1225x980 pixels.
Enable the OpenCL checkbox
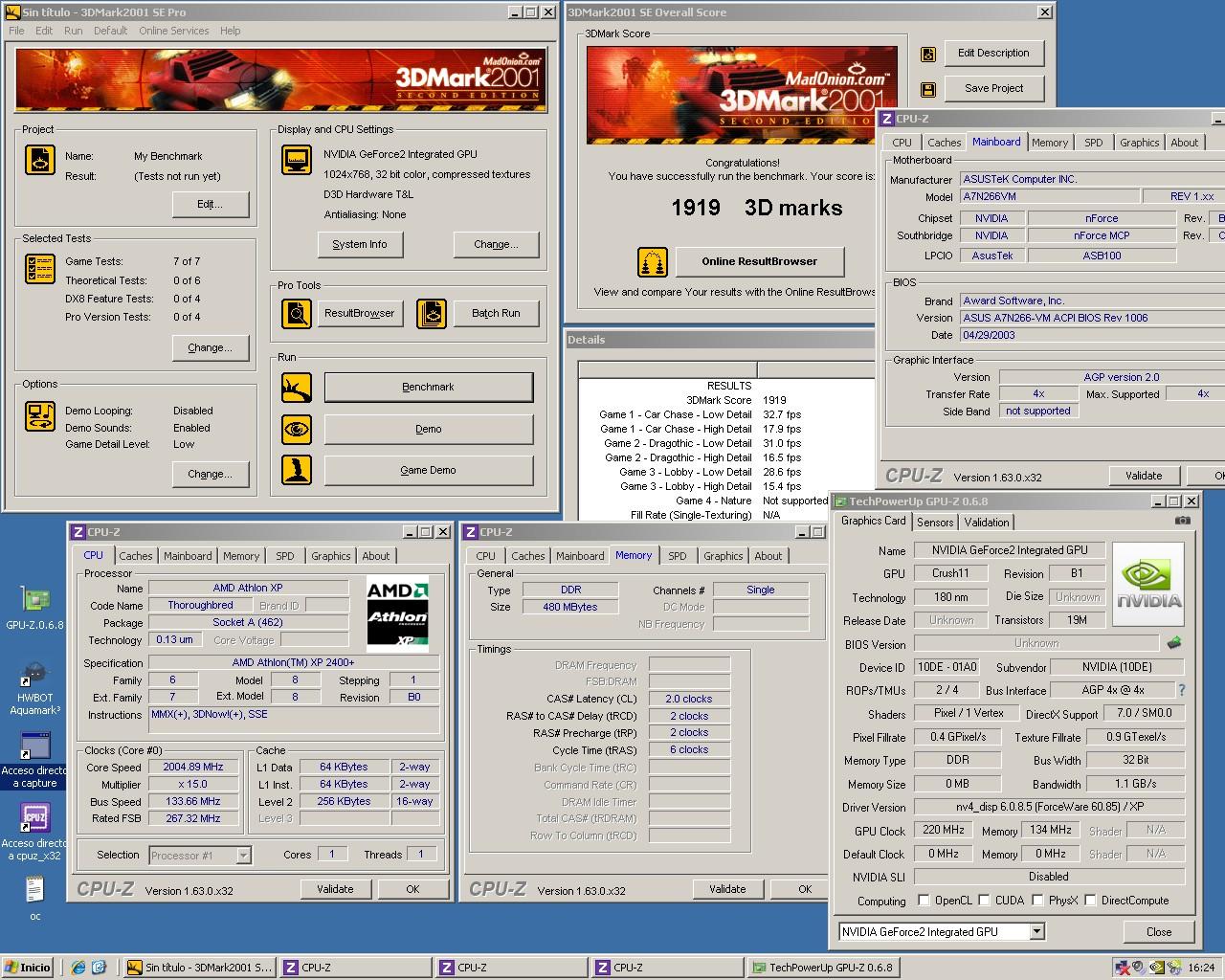(924, 901)
